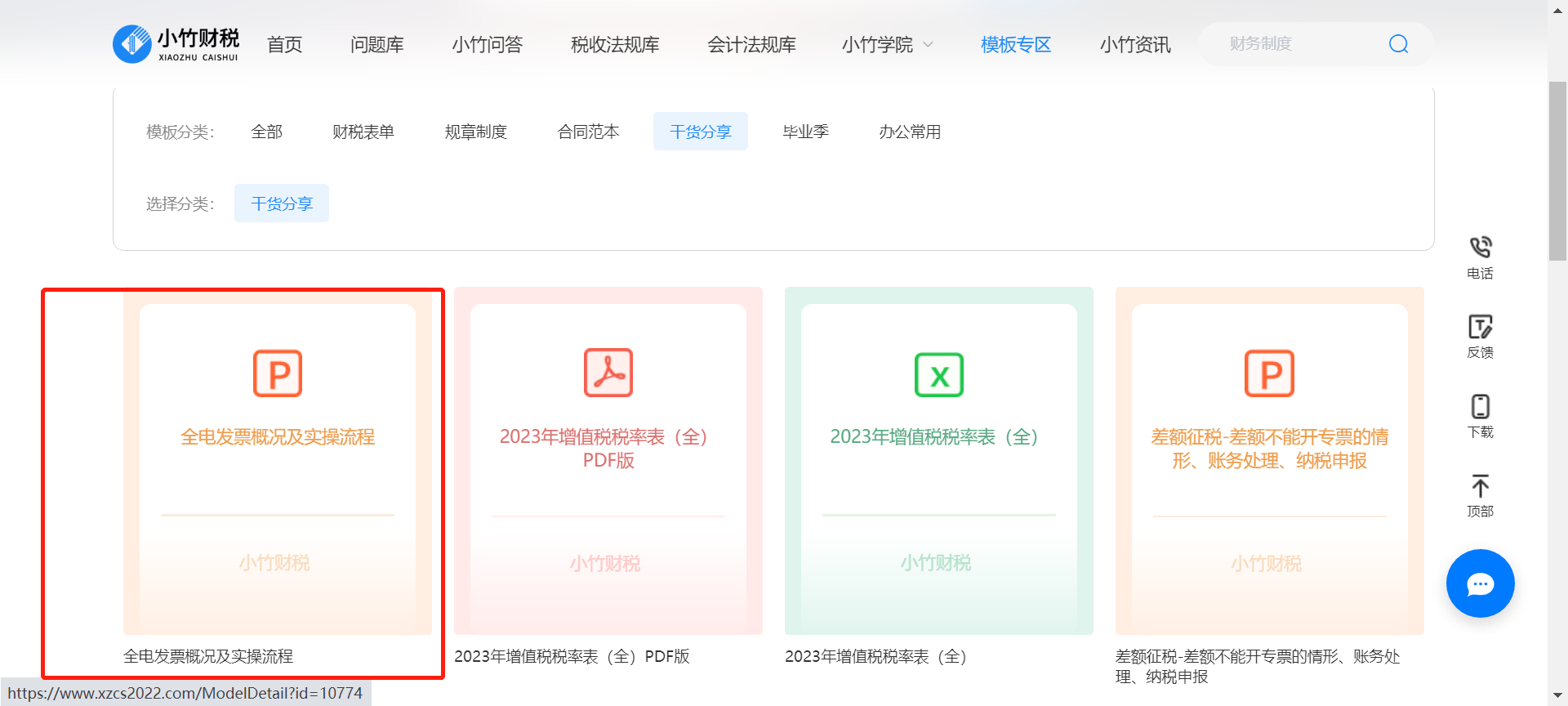Click the PowerPoint icon on 全电发票概况 card
1568x706 pixels.
[x=278, y=374]
